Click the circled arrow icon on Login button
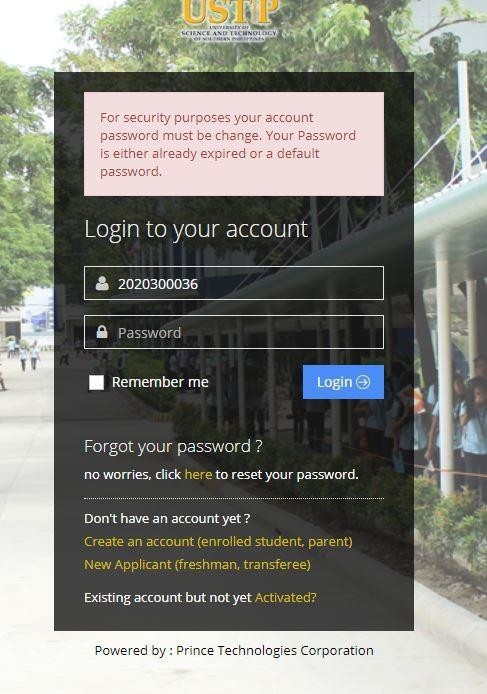 coord(363,382)
